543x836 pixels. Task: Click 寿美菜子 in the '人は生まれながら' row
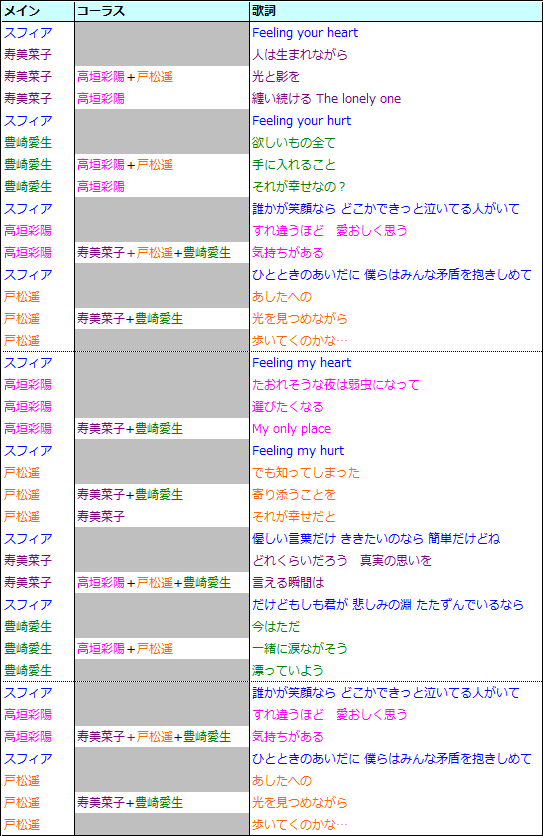click(28, 54)
